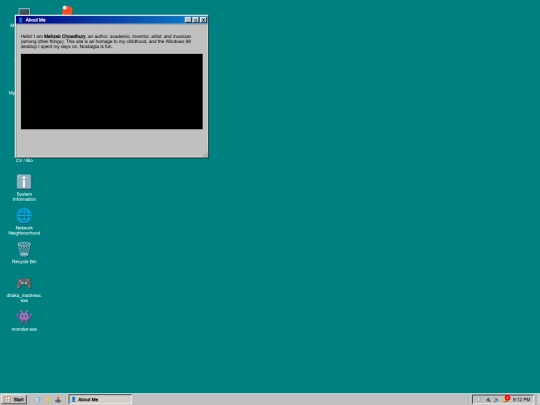Click the CV / Bio desktop label
Viewport: 540px width, 405px height.
[24, 160]
